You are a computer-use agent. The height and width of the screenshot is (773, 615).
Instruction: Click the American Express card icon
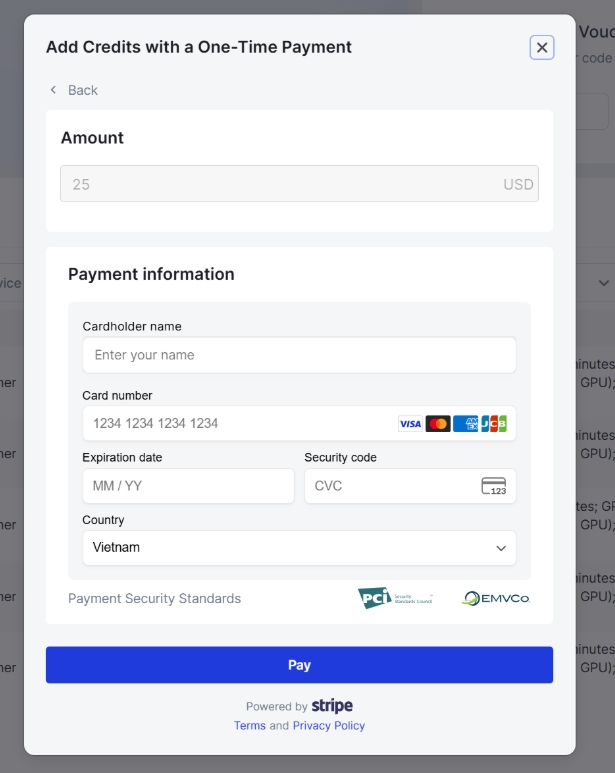point(465,424)
